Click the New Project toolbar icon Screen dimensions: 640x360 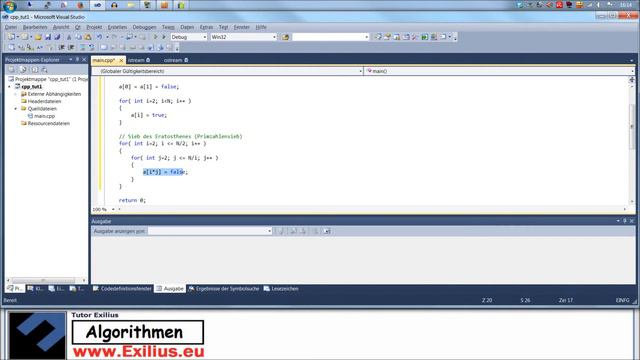(x=11, y=37)
